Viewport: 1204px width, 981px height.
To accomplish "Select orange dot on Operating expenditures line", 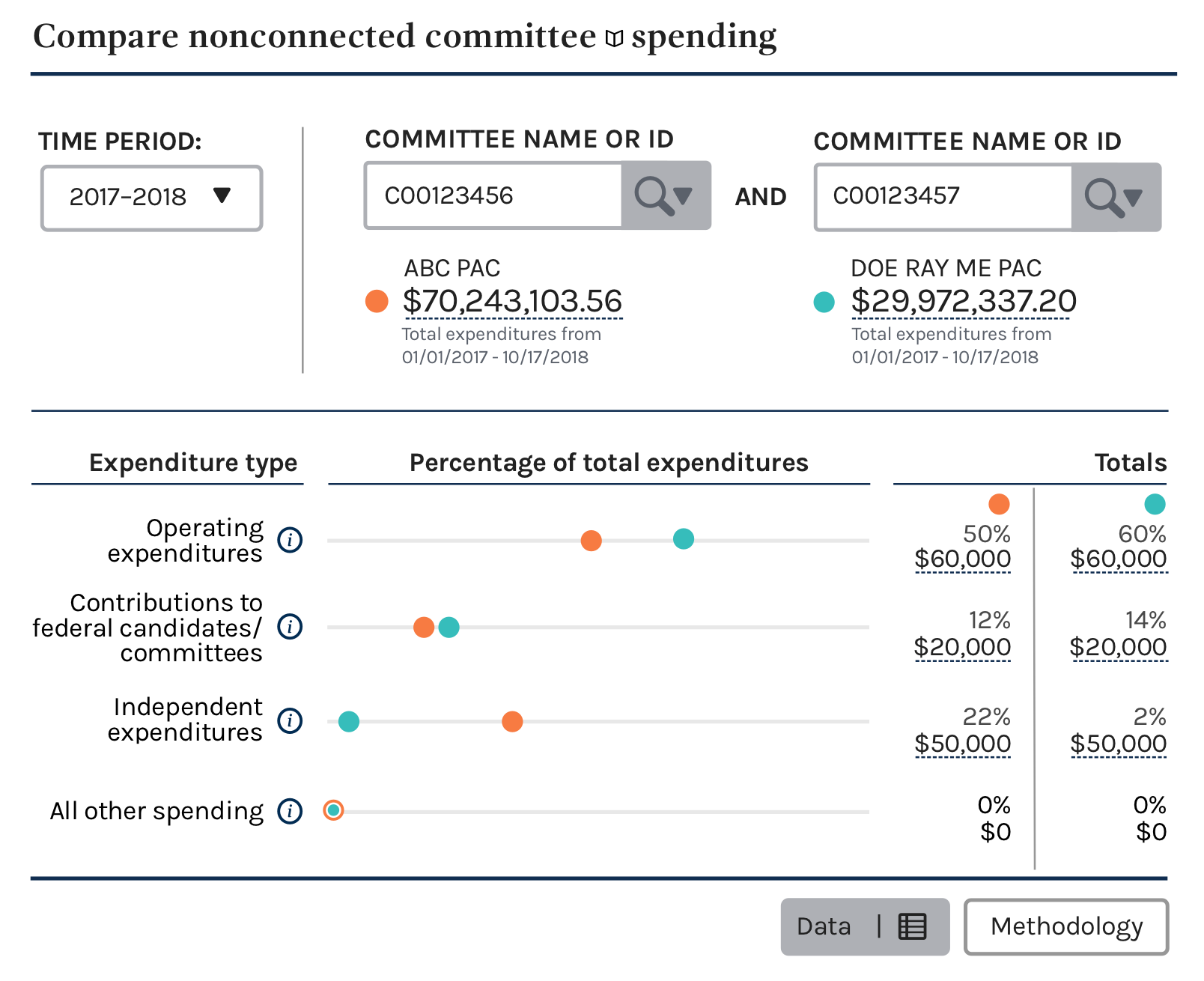I will pos(591,541).
